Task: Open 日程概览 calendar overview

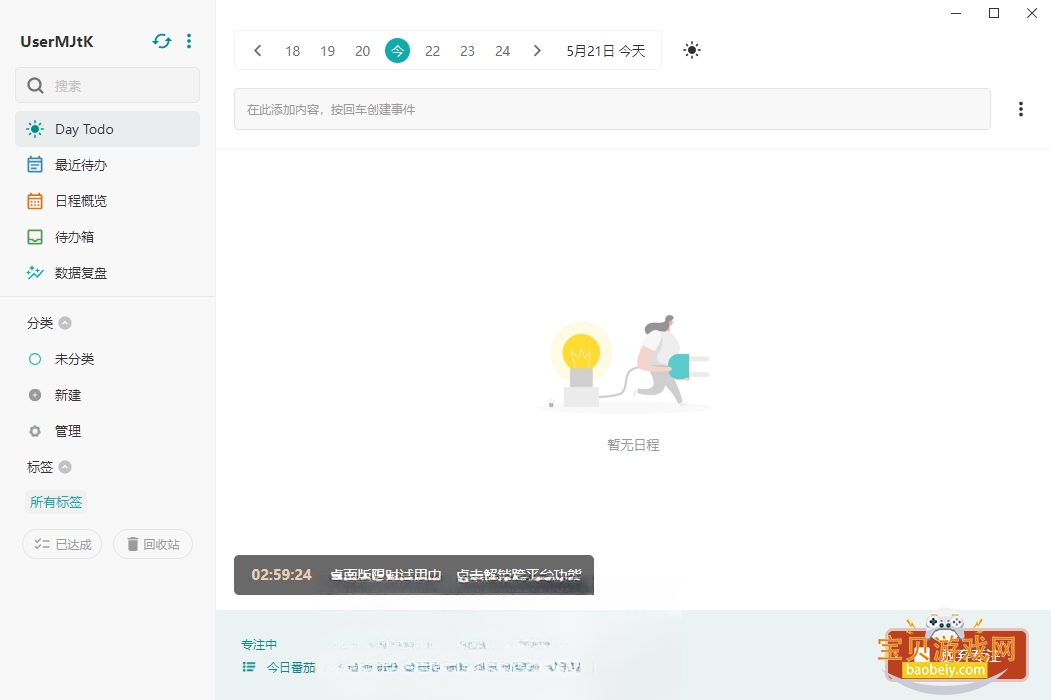Action: pos(107,201)
